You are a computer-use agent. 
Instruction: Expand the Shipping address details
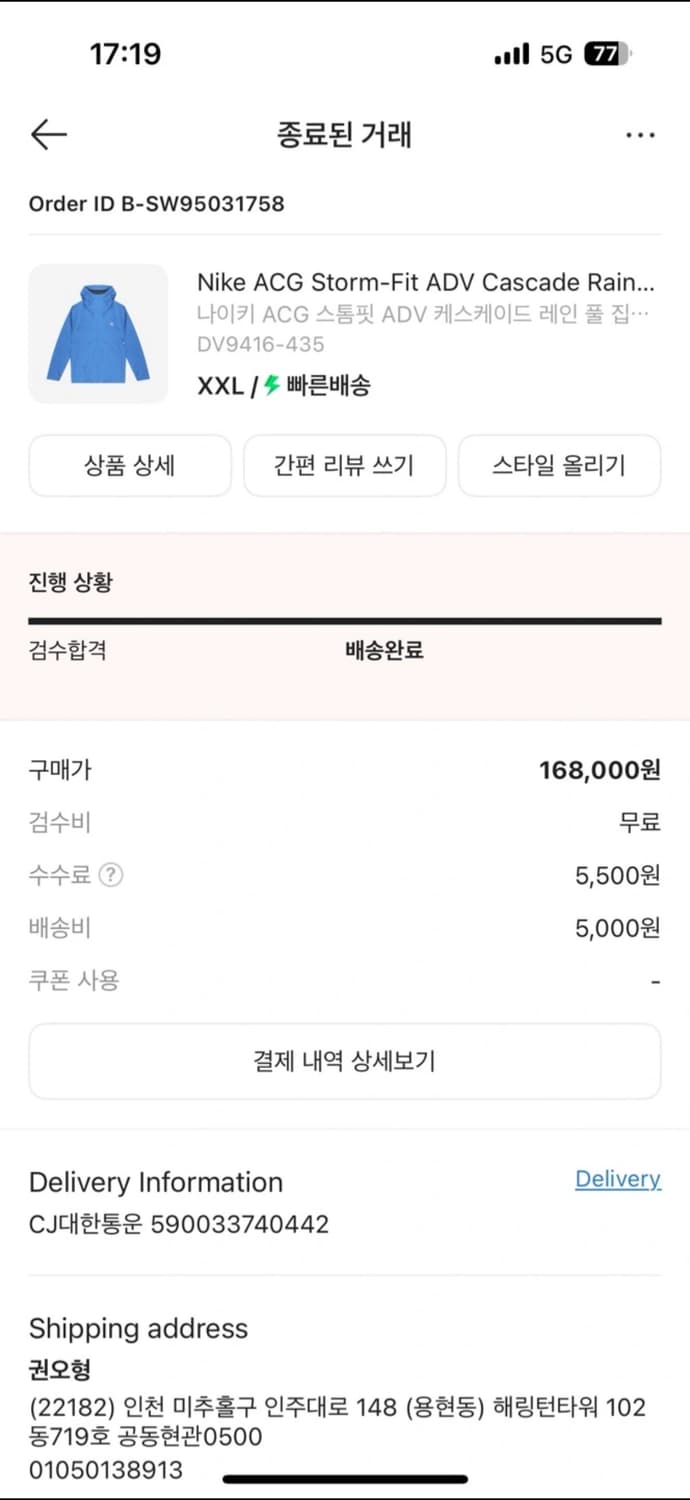point(138,1328)
